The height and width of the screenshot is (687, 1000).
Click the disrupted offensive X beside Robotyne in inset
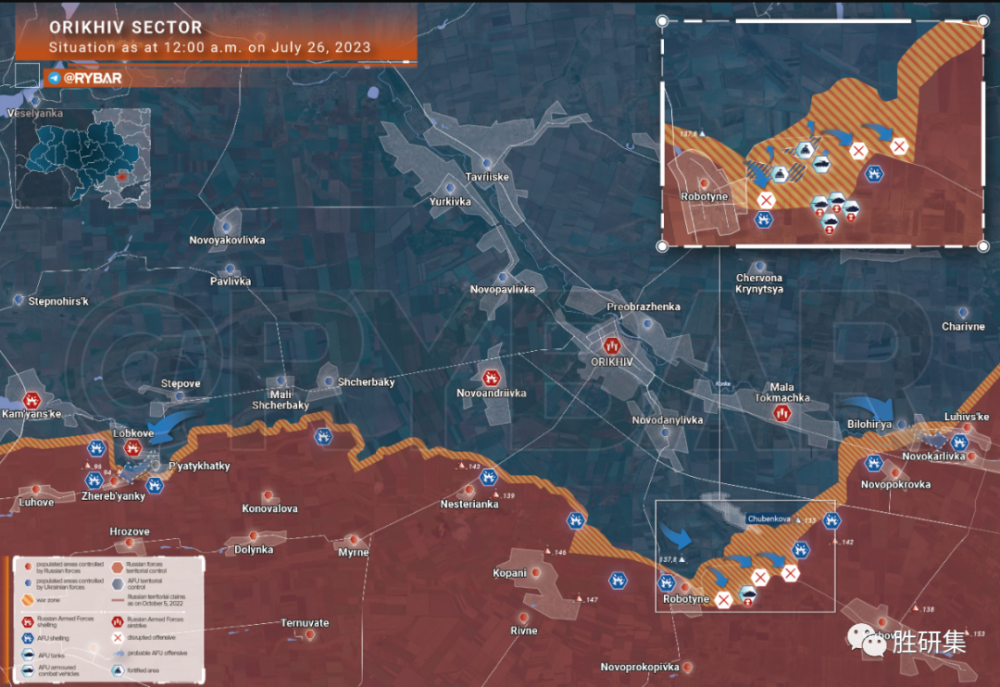pos(766,200)
